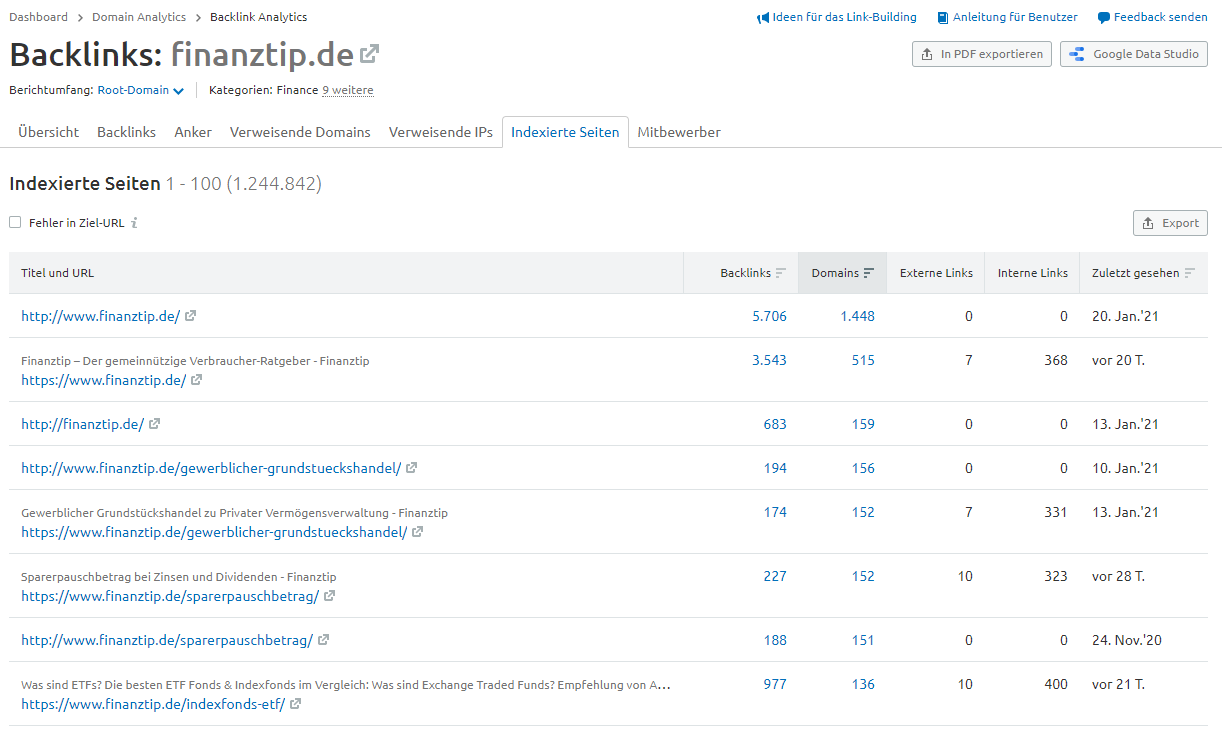Expand the 9 weitere categories list

pos(347,90)
